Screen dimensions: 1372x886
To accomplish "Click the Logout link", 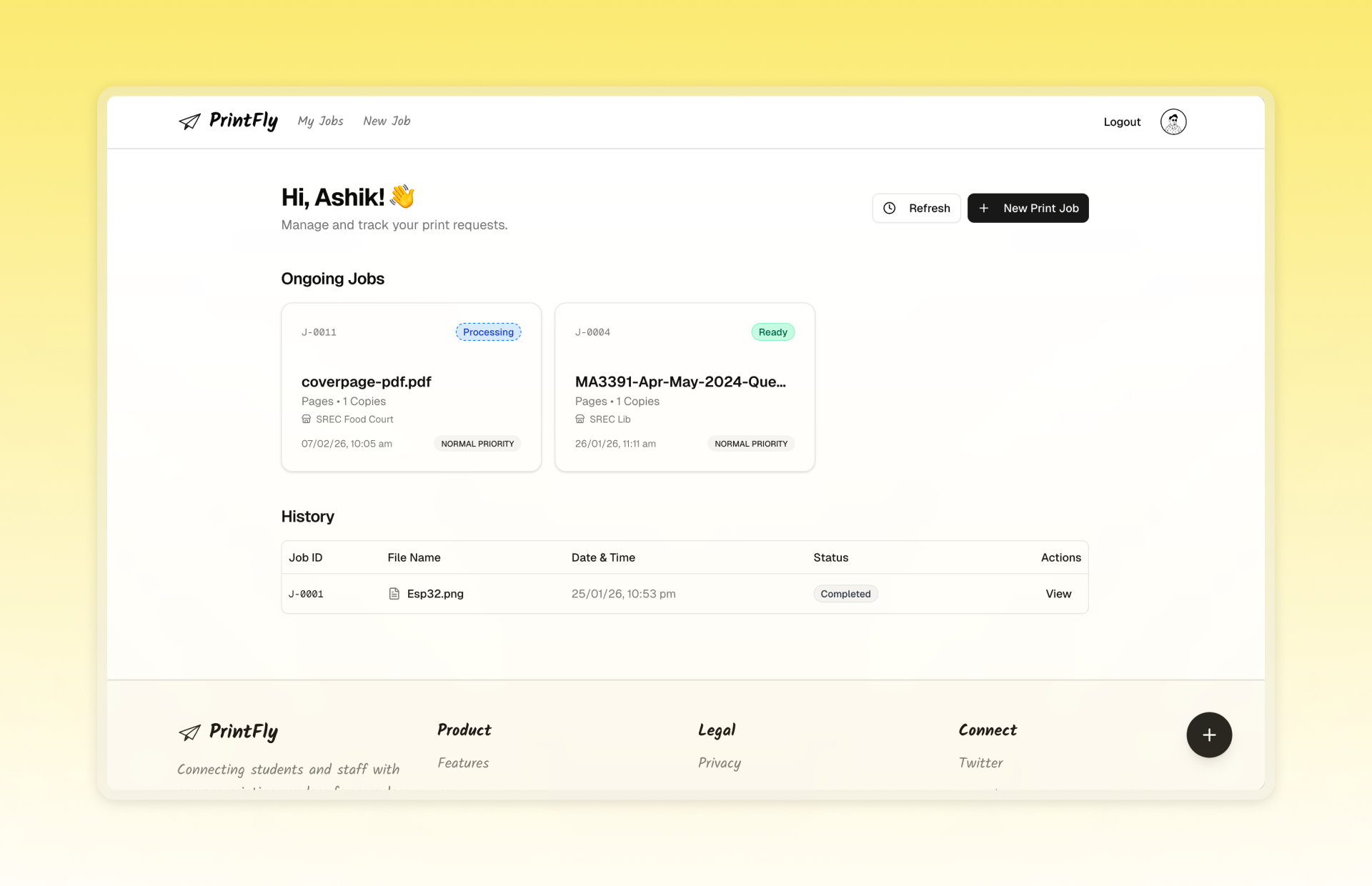I will click(x=1121, y=122).
